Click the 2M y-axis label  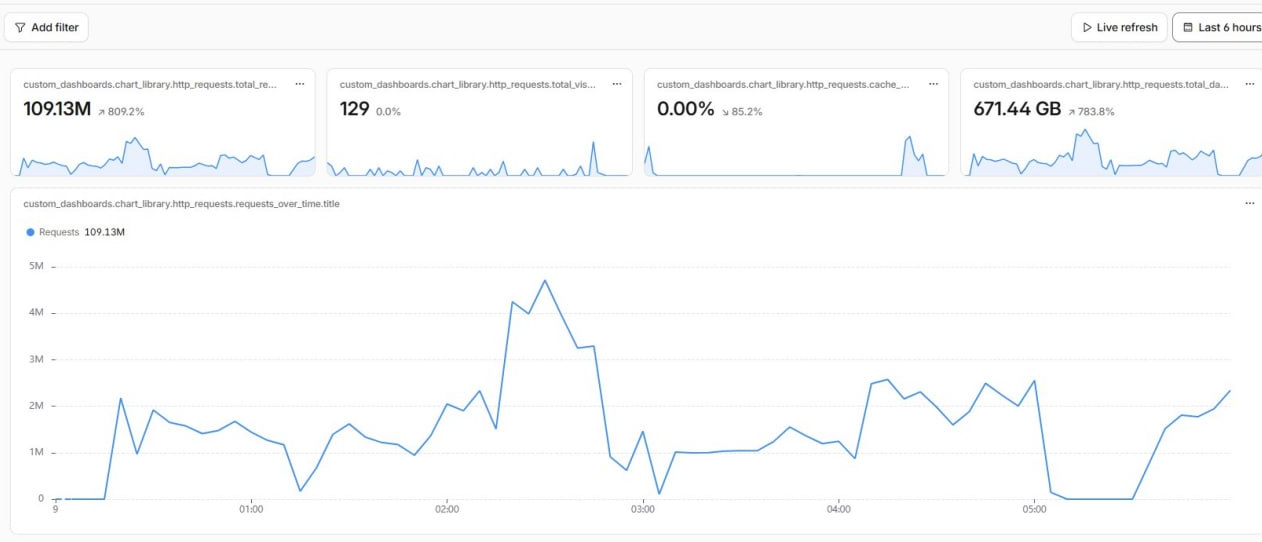pyautogui.click(x=36, y=406)
